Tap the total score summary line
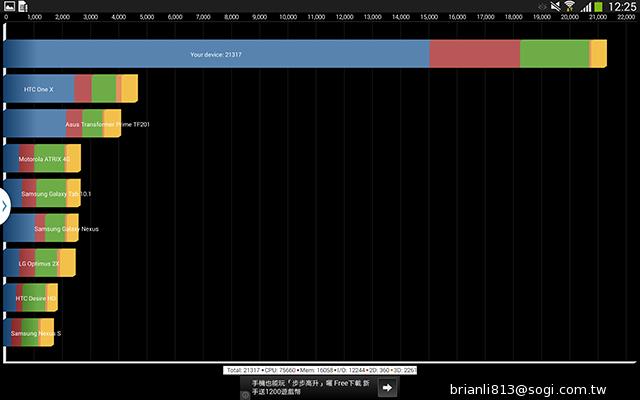This screenshot has width=640, height=400. [x=319, y=370]
